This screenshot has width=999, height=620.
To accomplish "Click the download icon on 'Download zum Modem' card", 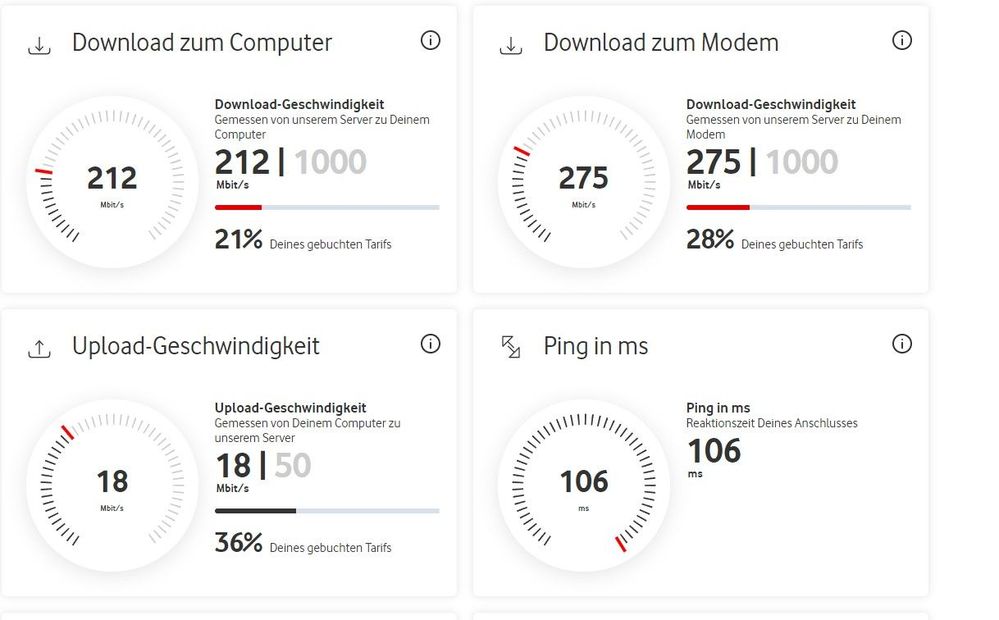I will point(510,42).
